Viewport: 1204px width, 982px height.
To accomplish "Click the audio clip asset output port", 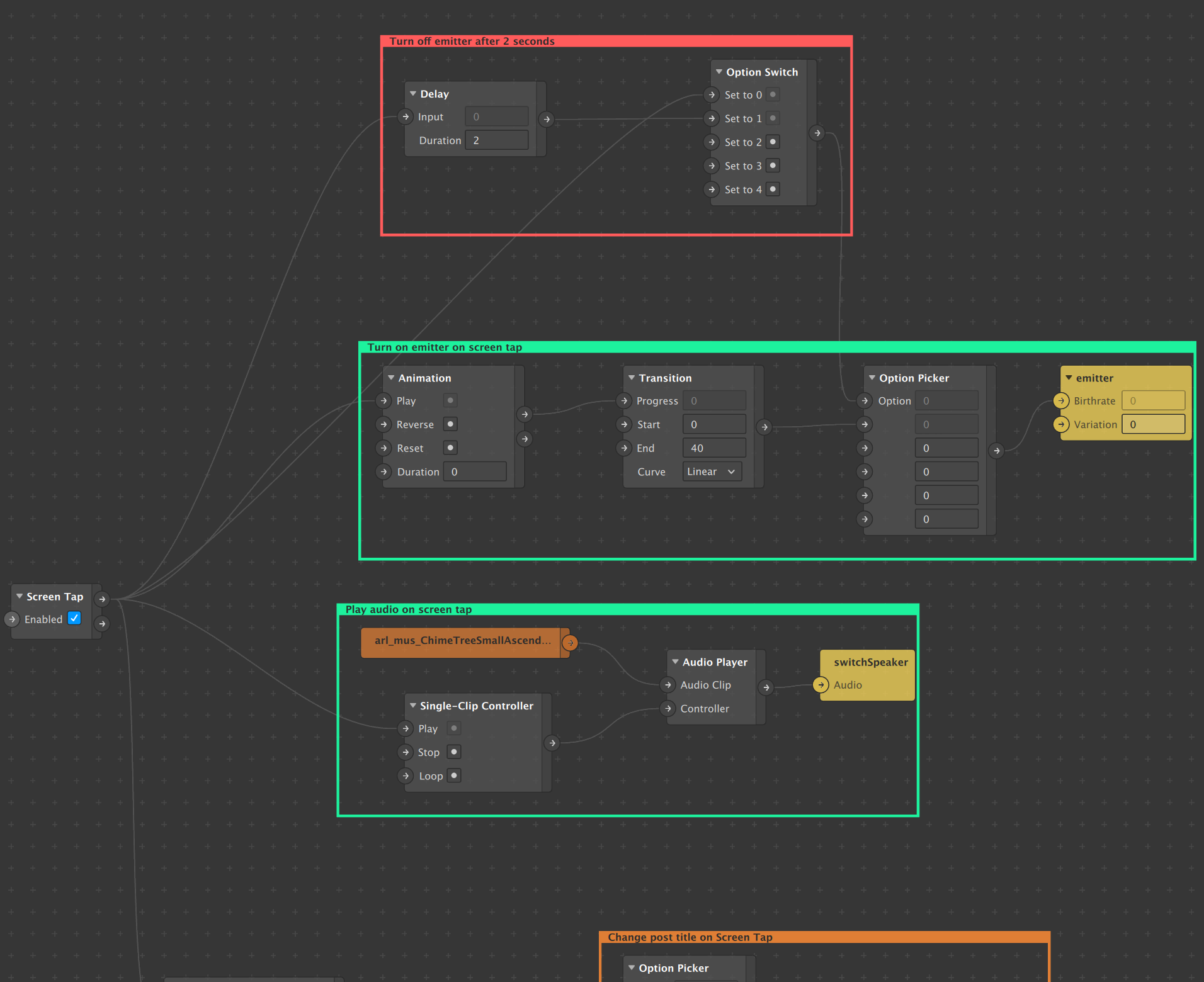I will point(571,643).
